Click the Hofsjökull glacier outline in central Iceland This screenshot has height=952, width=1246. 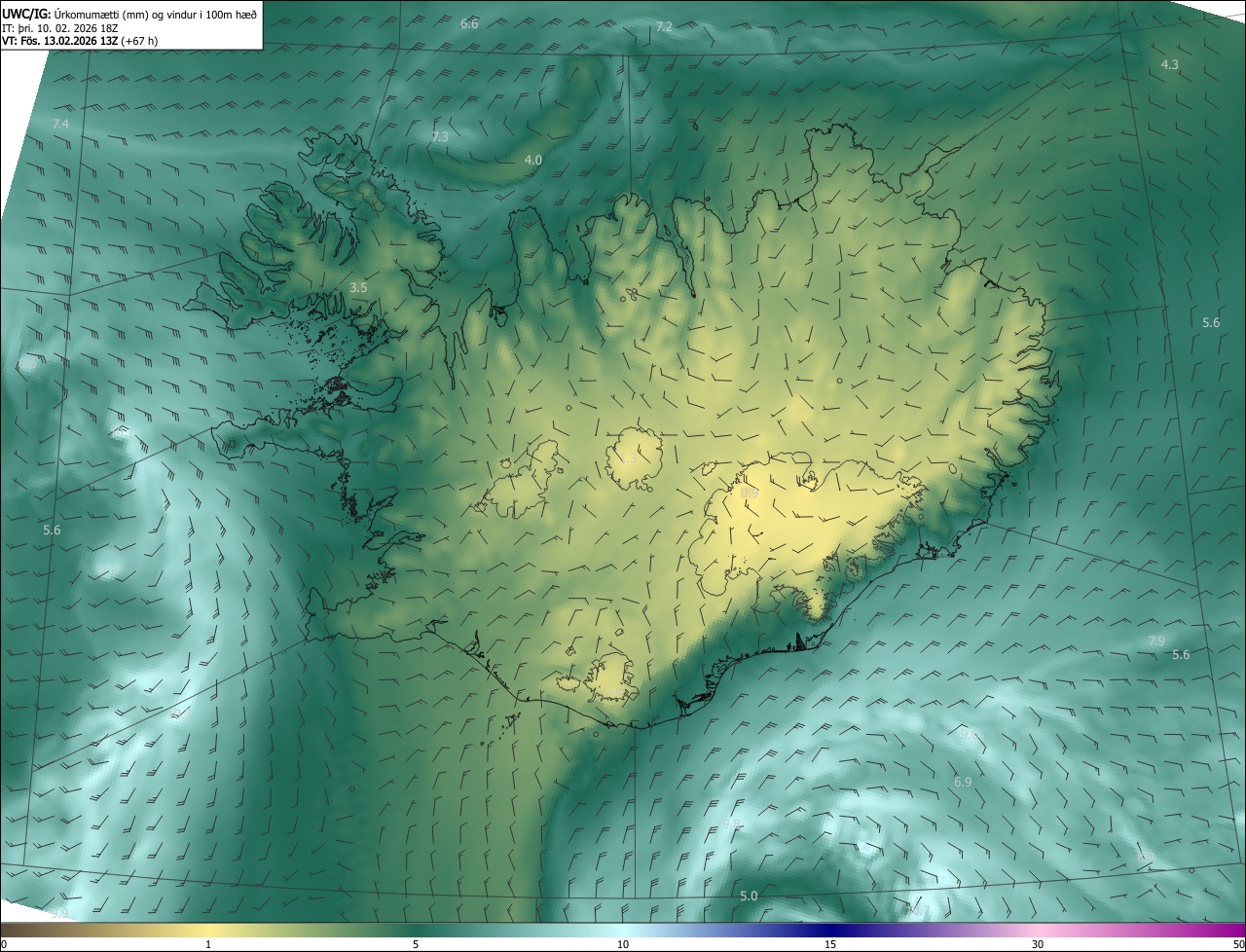coord(635,458)
